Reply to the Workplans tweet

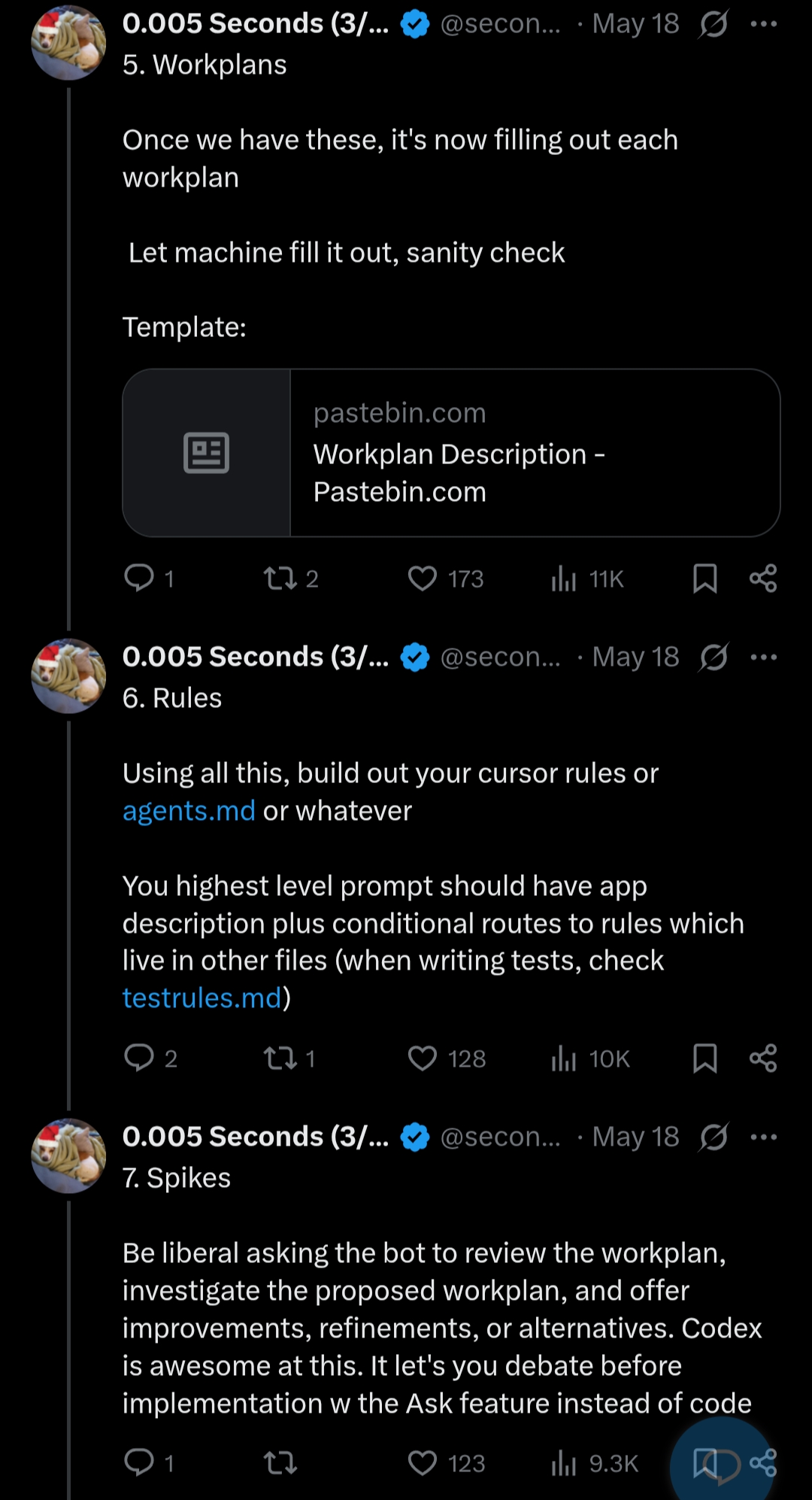(139, 578)
